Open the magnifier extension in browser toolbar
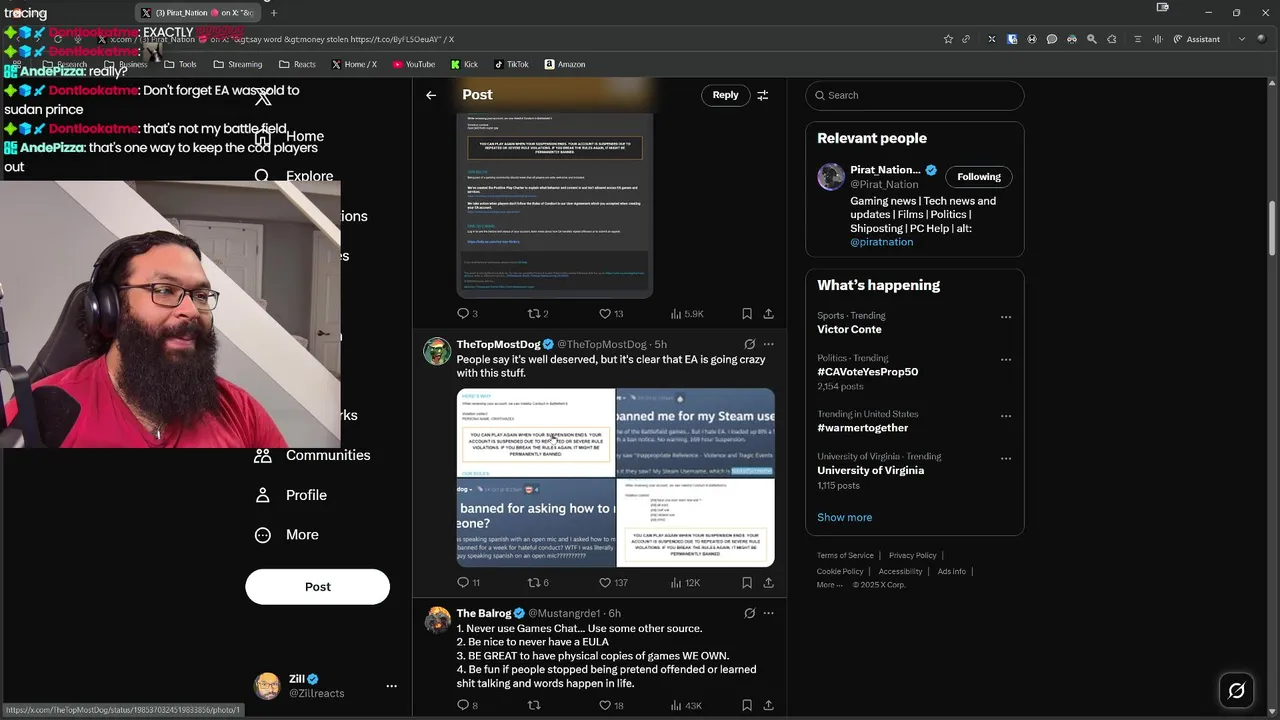The image size is (1280, 720). (1092, 39)
